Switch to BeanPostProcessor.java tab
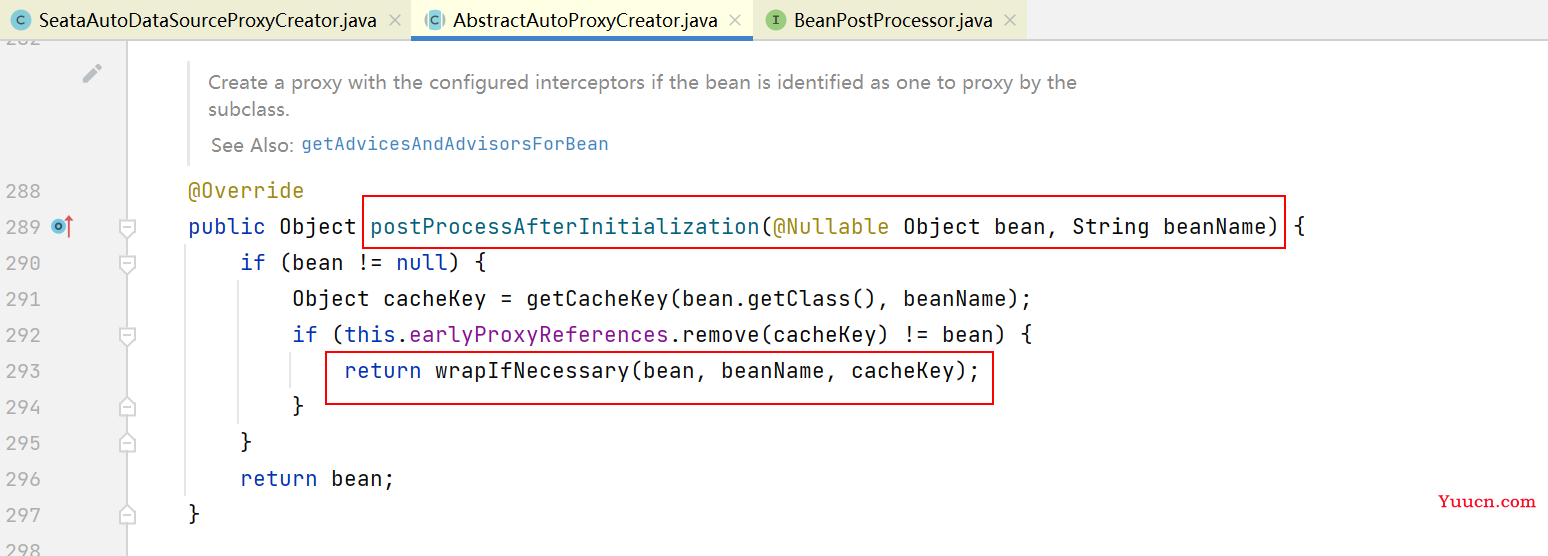This screenshot has width=1548, height=556. point(891,20)
